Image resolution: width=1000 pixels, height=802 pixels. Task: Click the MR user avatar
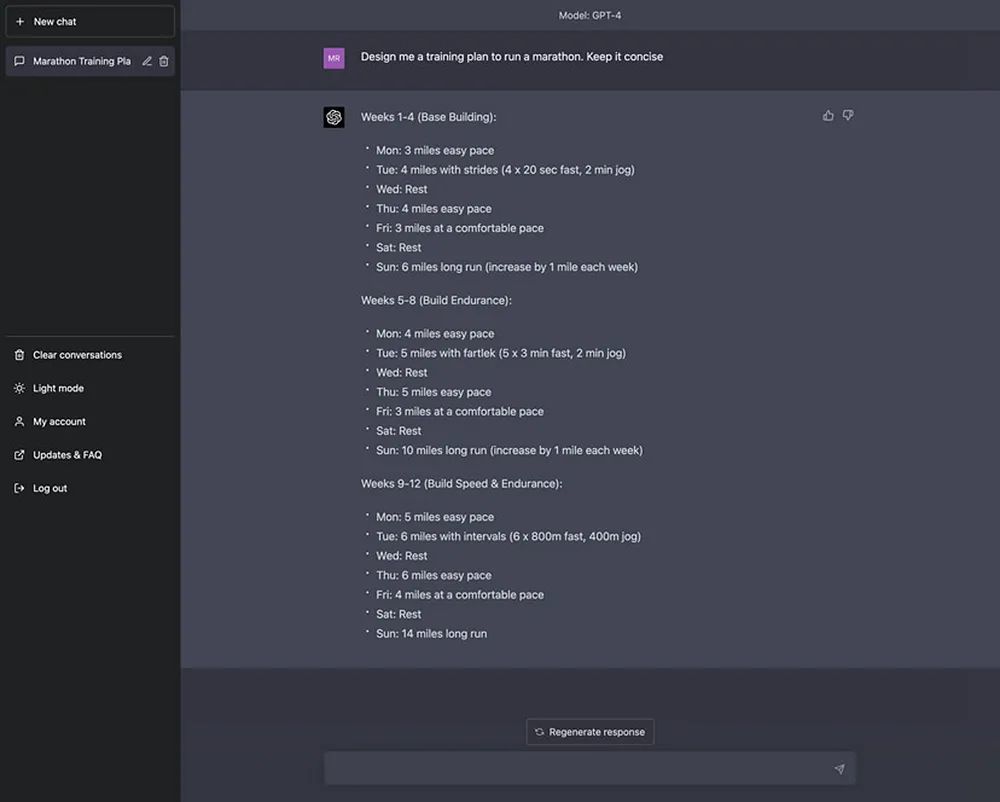tap(334, 58)
